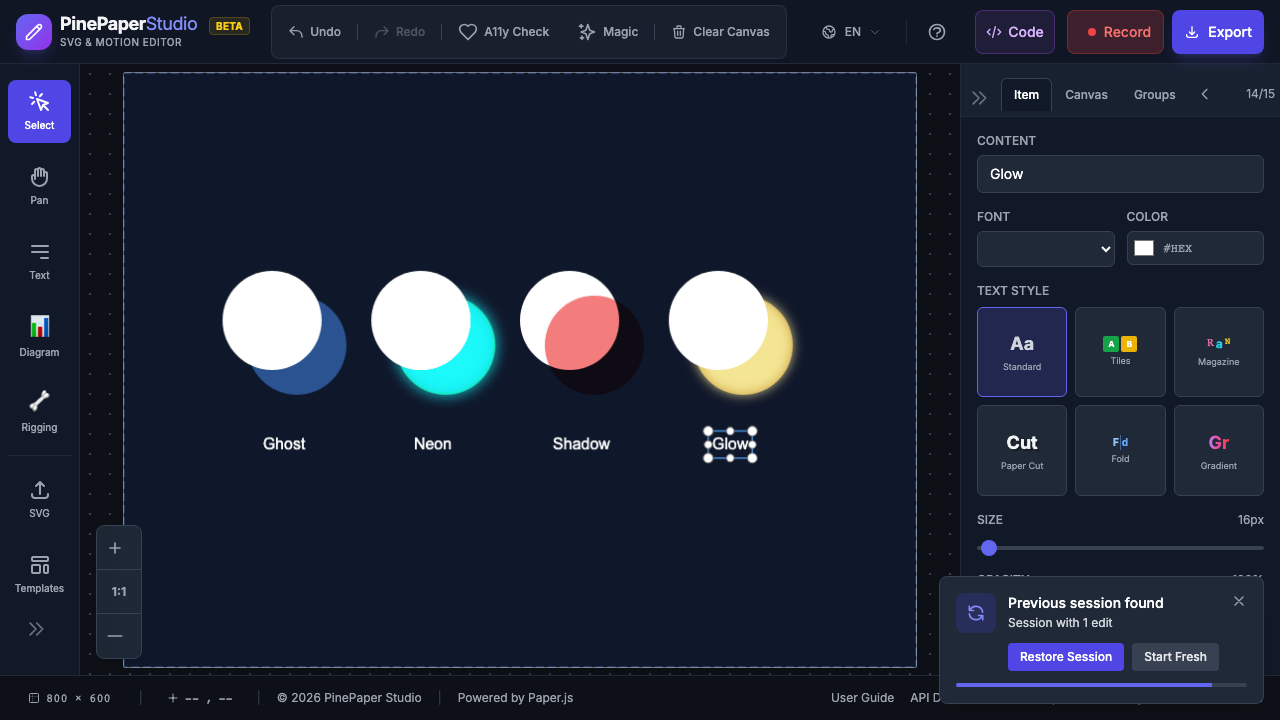Click the SVG export icon in sidebar
The width and height of the screenshot is (1280, 720).
pyautogui.click(x=38, y=497)
